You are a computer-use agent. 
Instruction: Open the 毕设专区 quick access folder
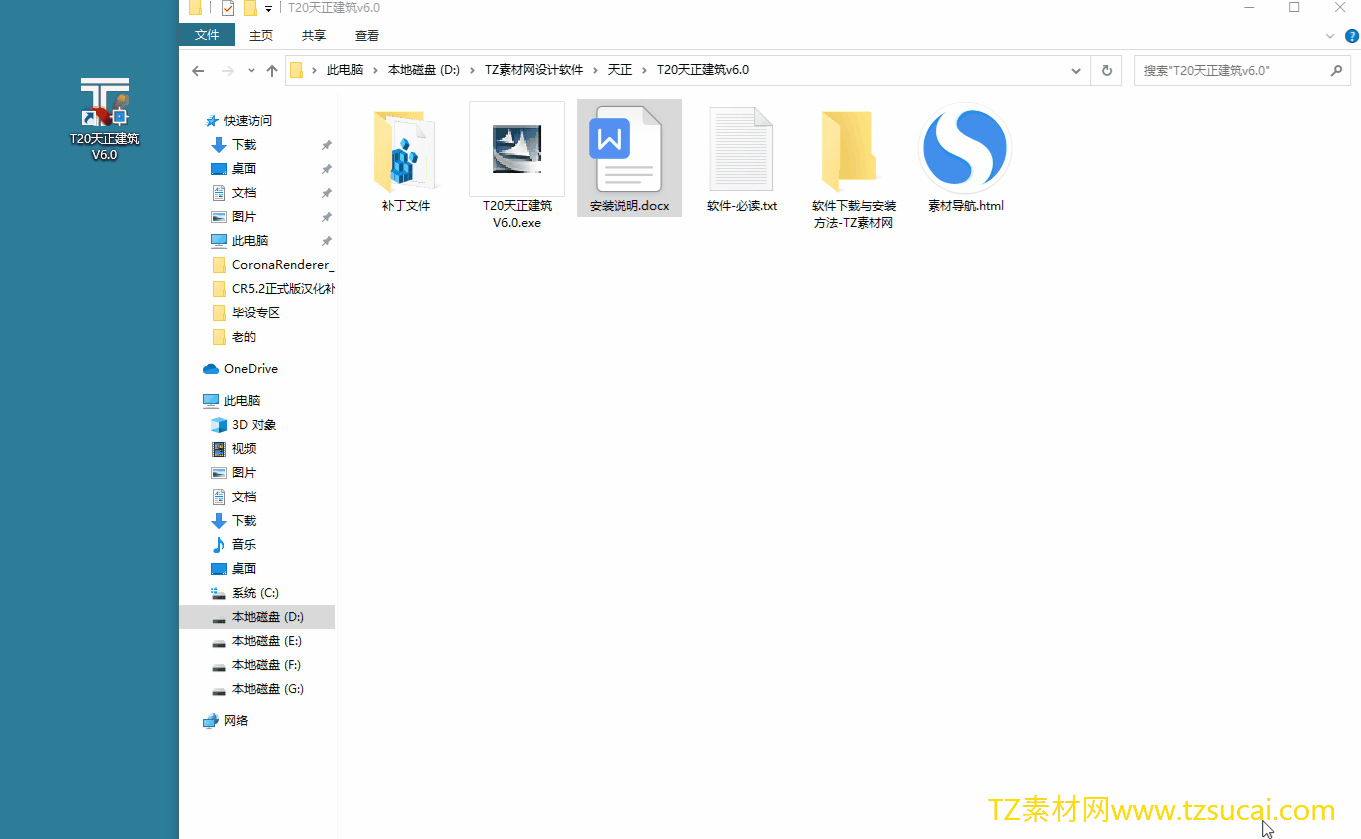[x=246, y=313]
